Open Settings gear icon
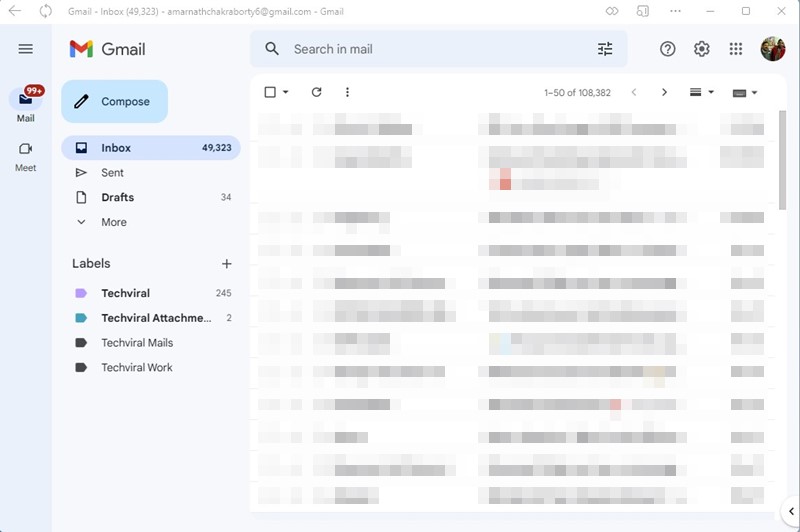Image resolution: width=800 pixels, height=532 pixels. [702, 49]
